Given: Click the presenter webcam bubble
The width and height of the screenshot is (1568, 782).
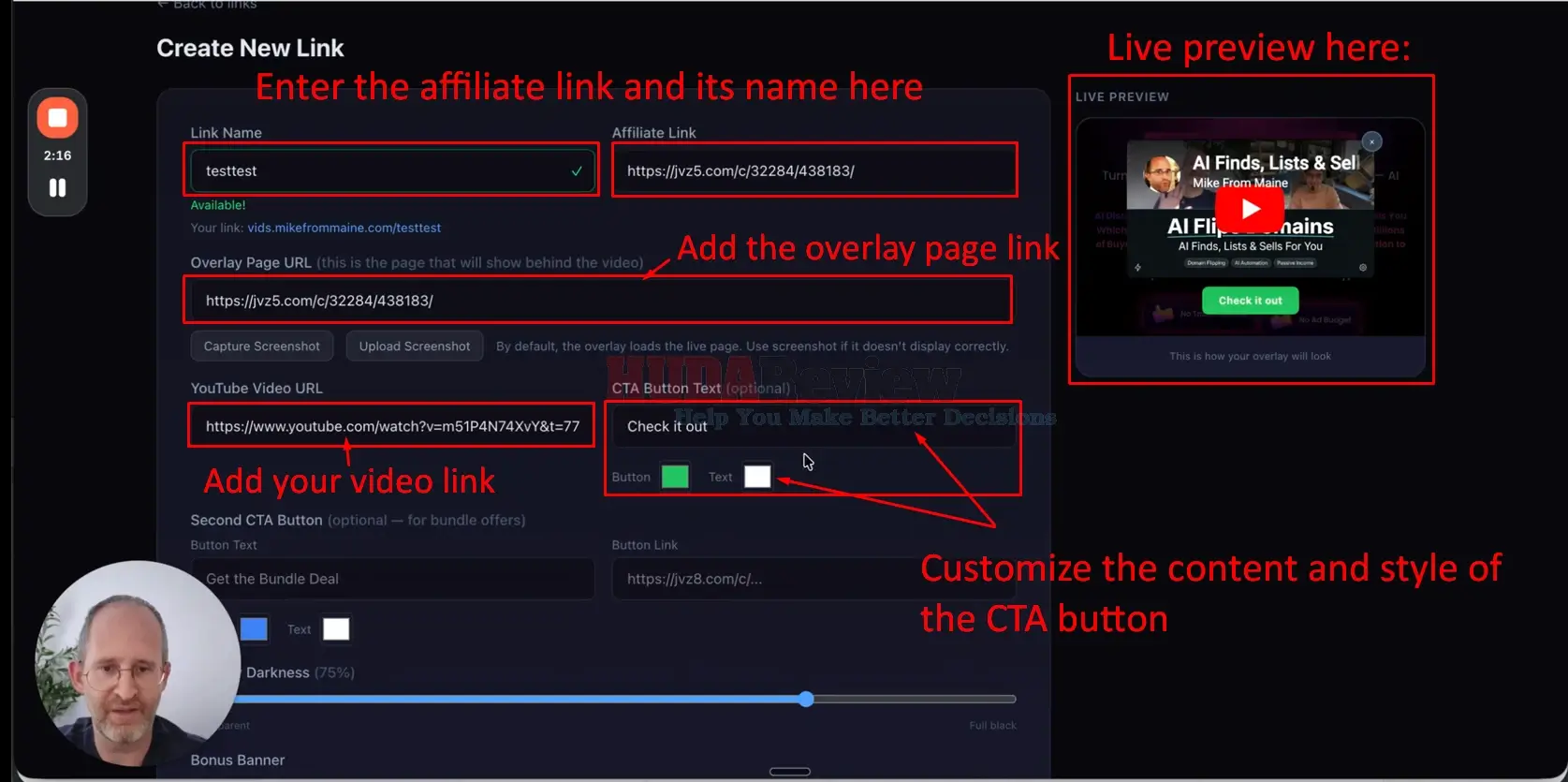Looking at the screenshot, I should coord(137,663).
